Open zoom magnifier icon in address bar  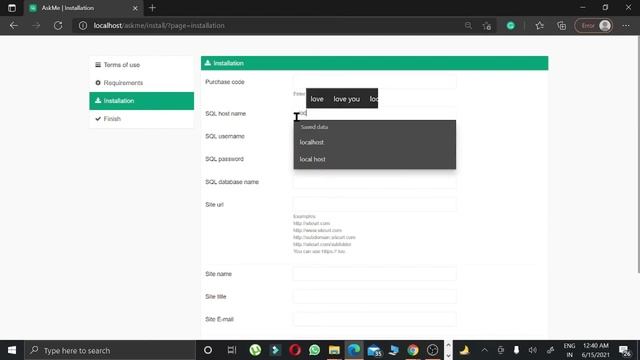[x=468, y=25]
